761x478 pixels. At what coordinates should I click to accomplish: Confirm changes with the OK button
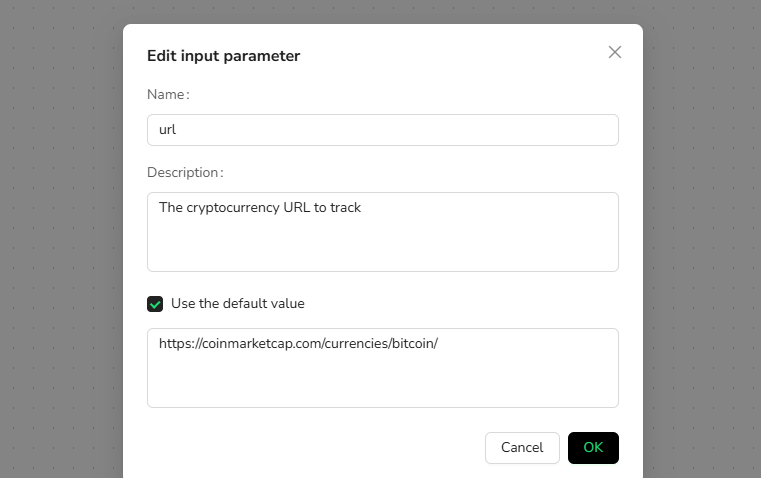tap(593, 448)
